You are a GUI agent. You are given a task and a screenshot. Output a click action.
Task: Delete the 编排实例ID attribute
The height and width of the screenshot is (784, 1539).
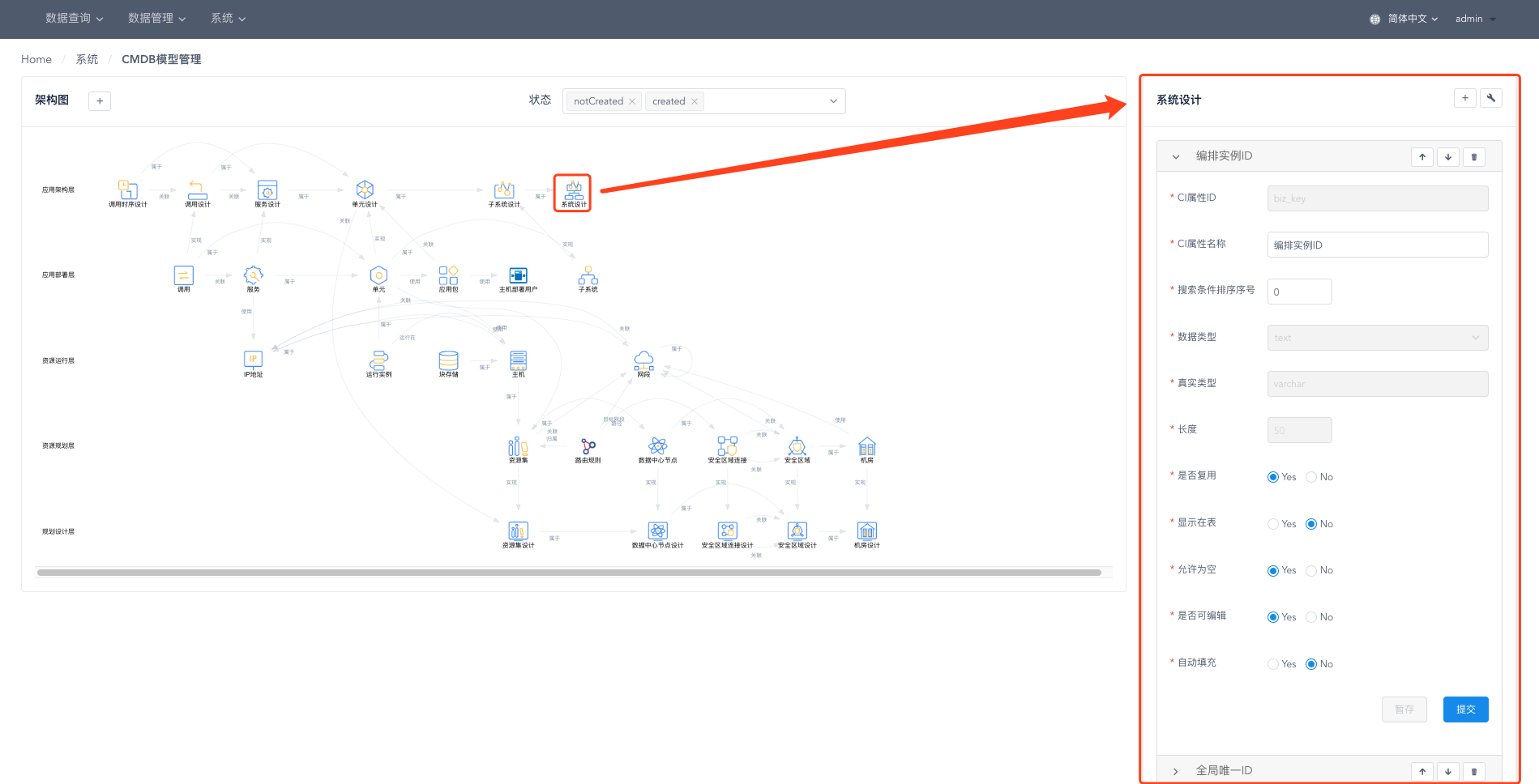point(1474,157)
